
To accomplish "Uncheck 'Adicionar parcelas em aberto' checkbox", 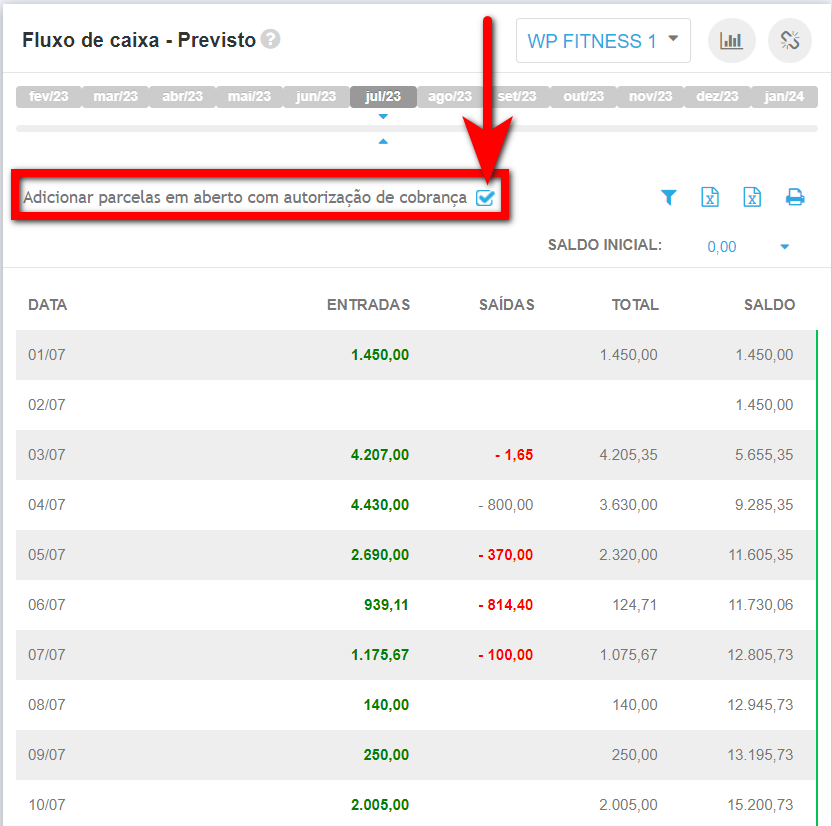I will (485, 198).
